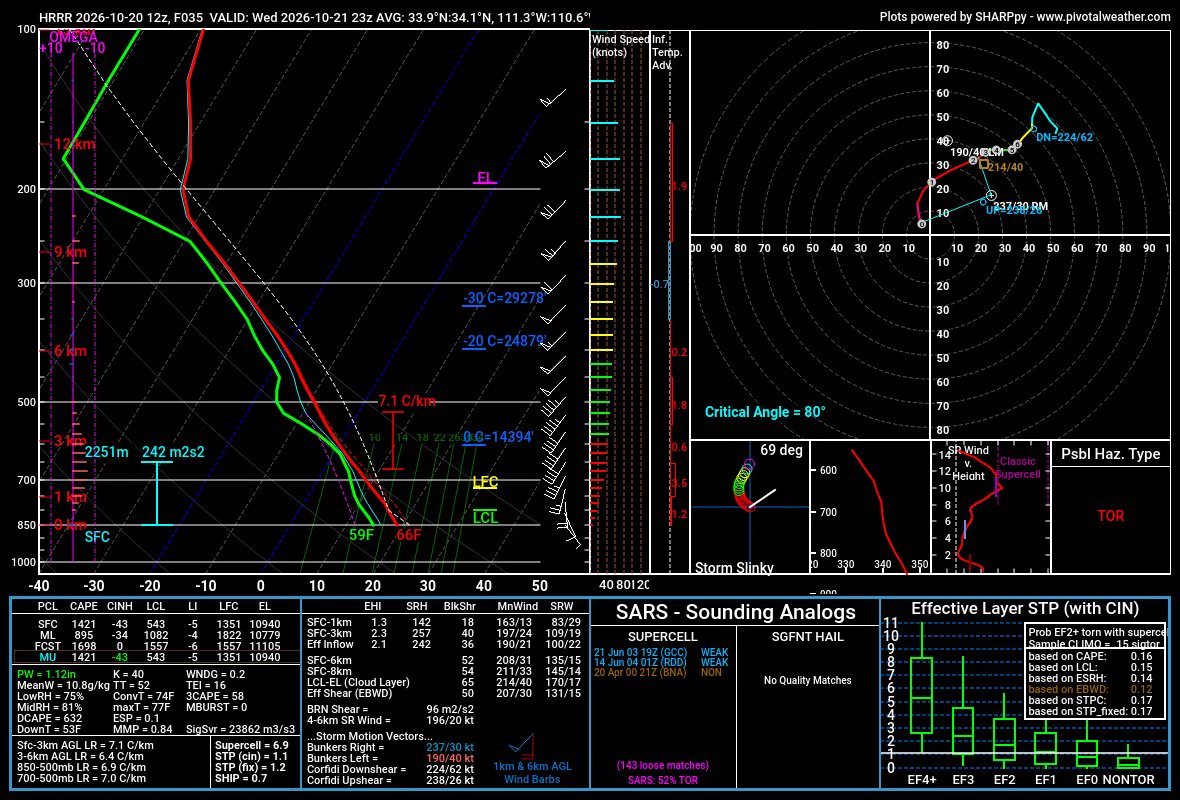Click the BRN Shear = 96 m2/s2 row
Screen dimensions: 1180x800
tap(391, 709)
